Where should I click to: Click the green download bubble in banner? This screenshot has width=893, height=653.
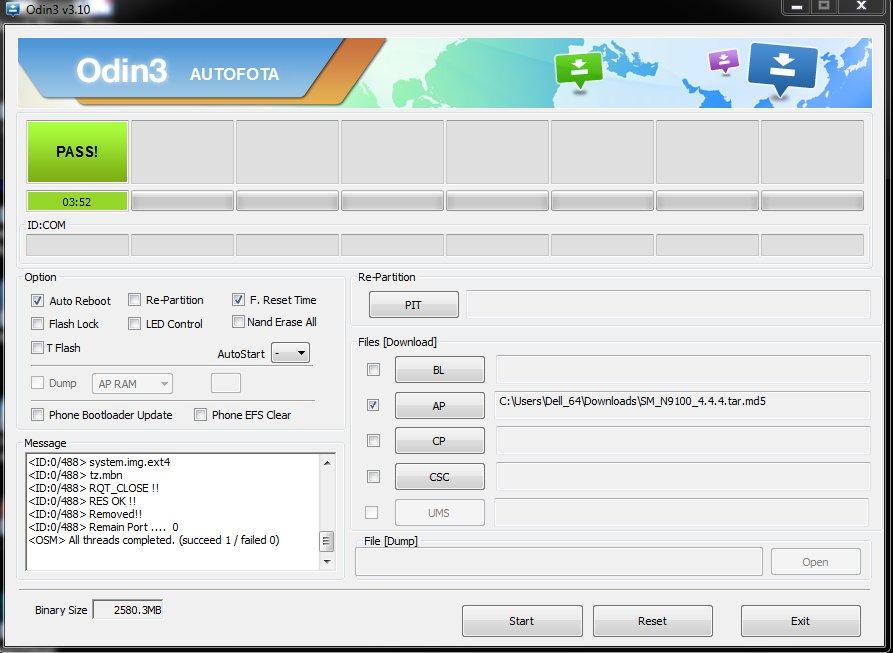(579, 70)
